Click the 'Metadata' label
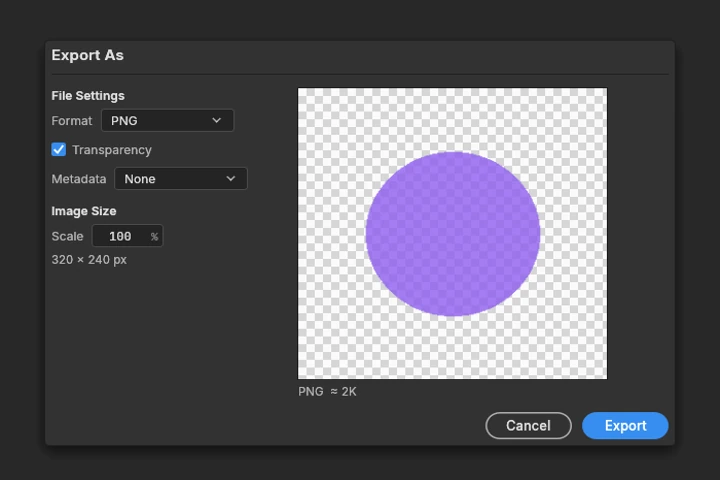Viewport: 720px width, 480px height. (x=79, y=179)
